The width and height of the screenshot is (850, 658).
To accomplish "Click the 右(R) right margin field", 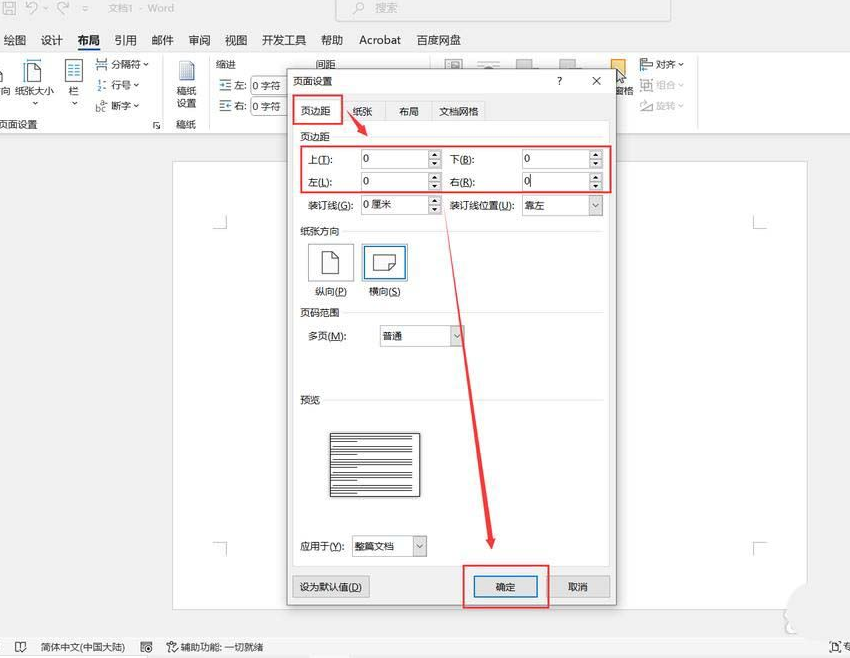I will click(x=556, y=181).
